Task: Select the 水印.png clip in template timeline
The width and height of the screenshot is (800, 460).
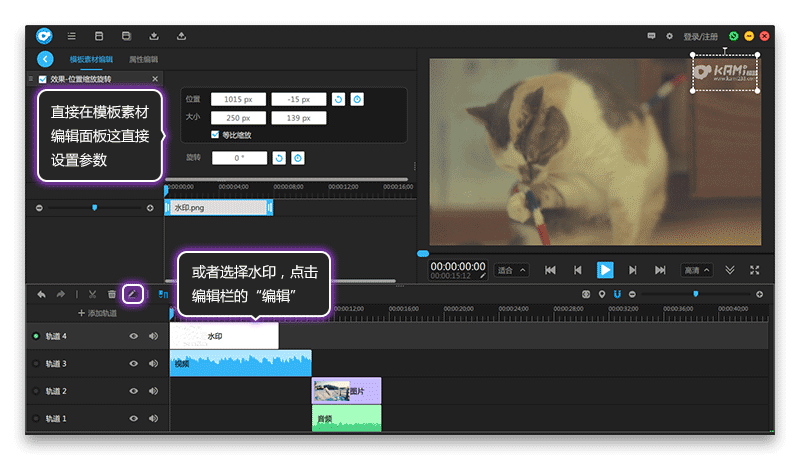Action: (x=218, y=208)
